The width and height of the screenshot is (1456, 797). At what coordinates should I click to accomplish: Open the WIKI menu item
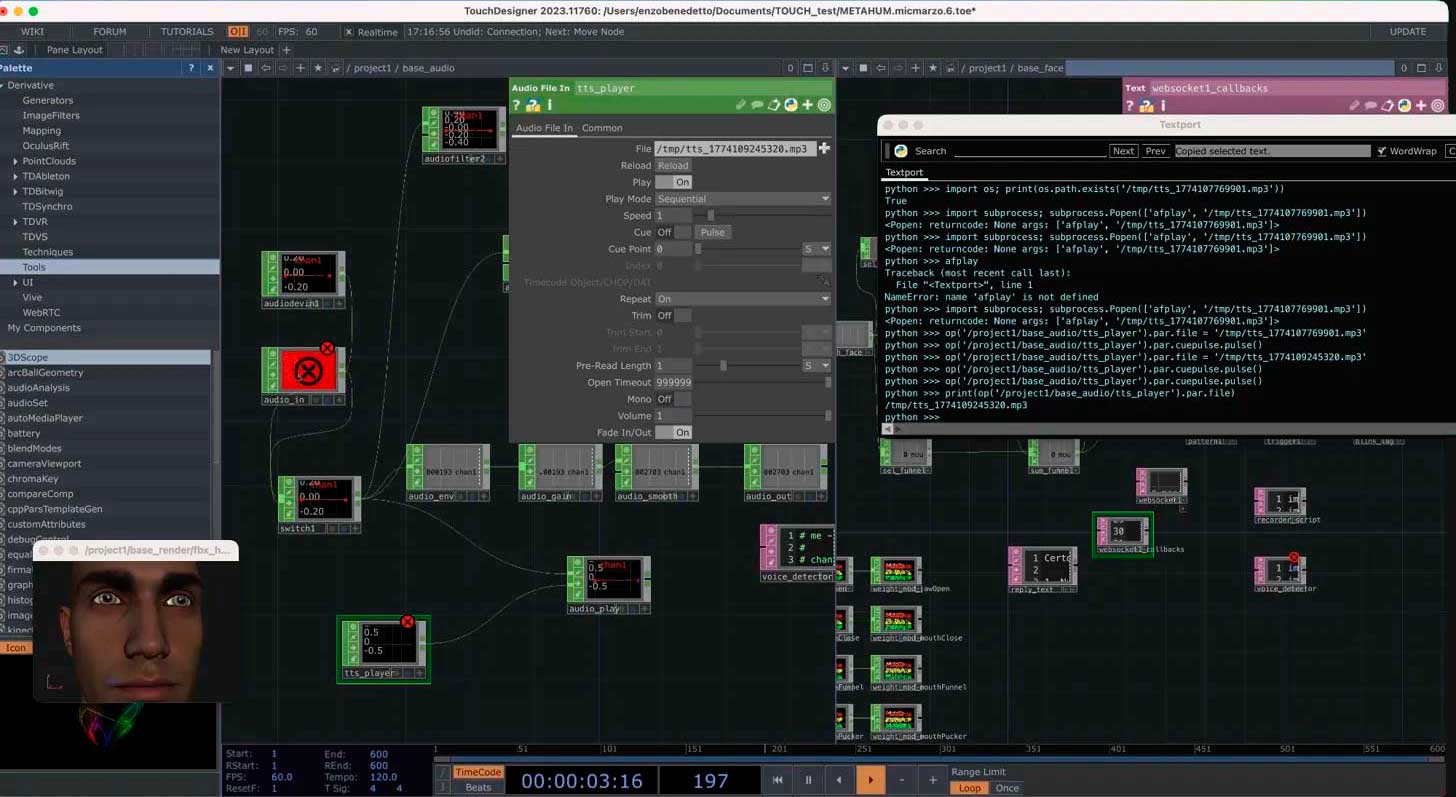[32, 32]
